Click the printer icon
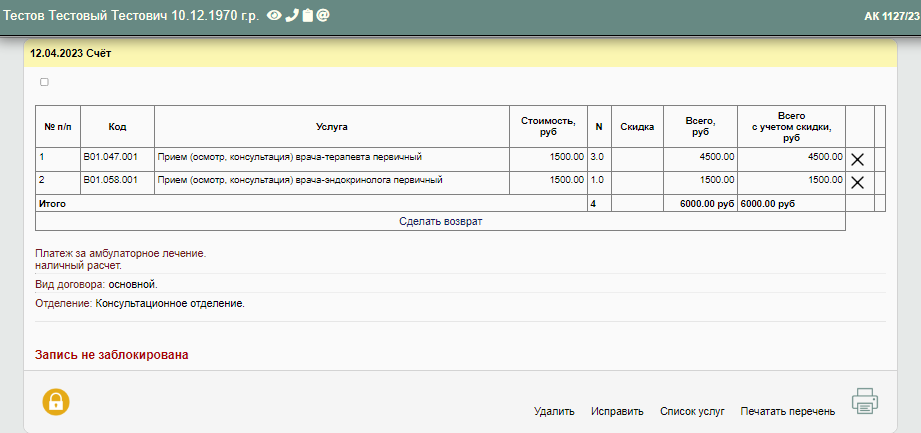The width and height of the screenshot is (921, 433). click(865, 401)
